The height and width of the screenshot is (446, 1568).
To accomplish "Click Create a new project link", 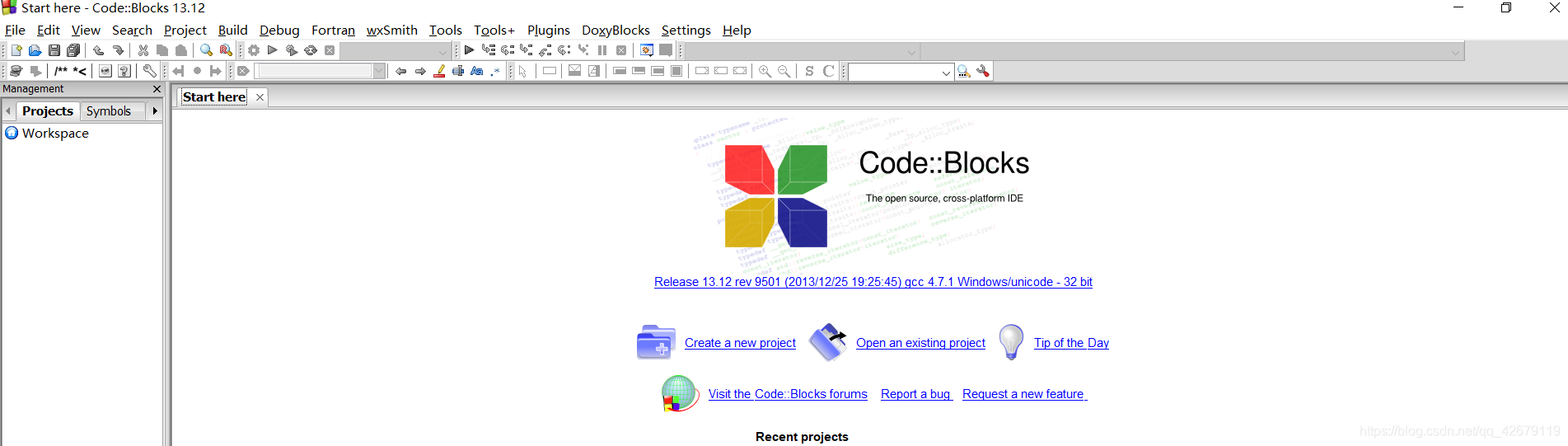I will point(740,343).
